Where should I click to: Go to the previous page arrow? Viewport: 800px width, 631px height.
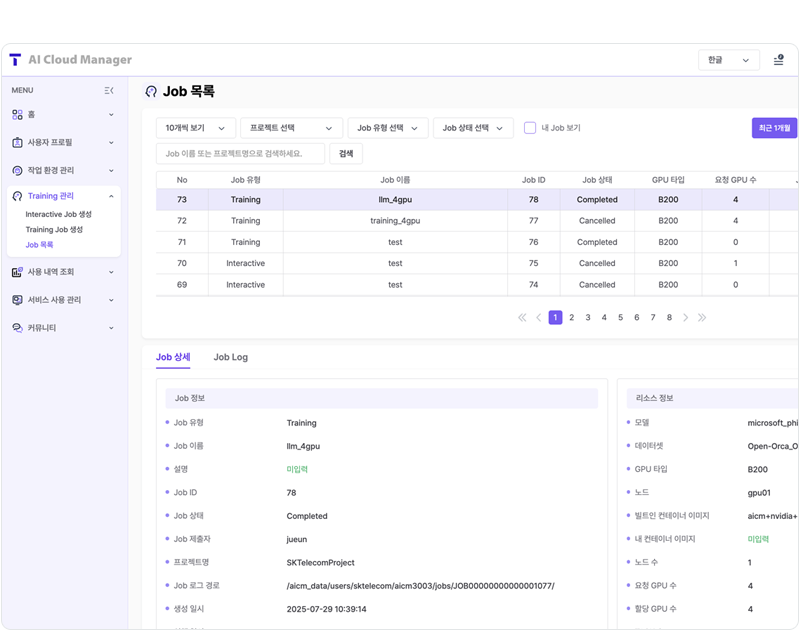click(x=539, y=318)
